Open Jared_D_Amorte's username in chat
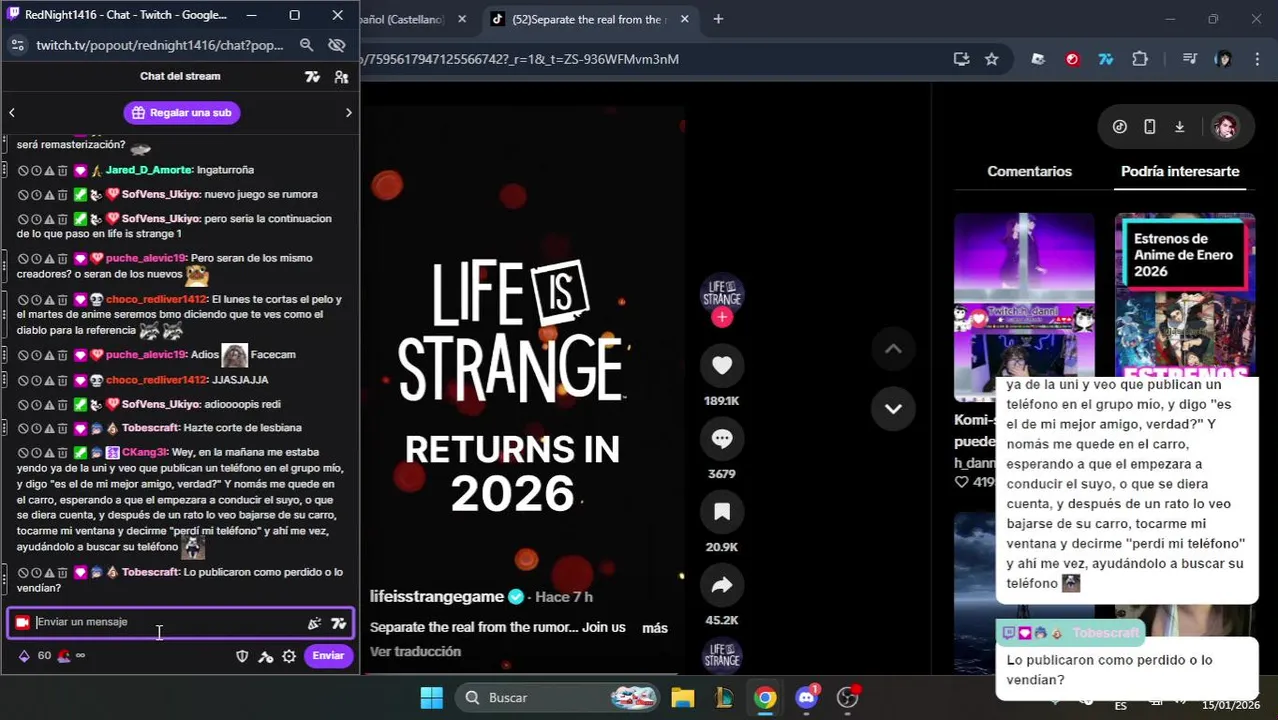Viewport: 1278px width, 720px height. pyautogui.click(x=148, y=170)
